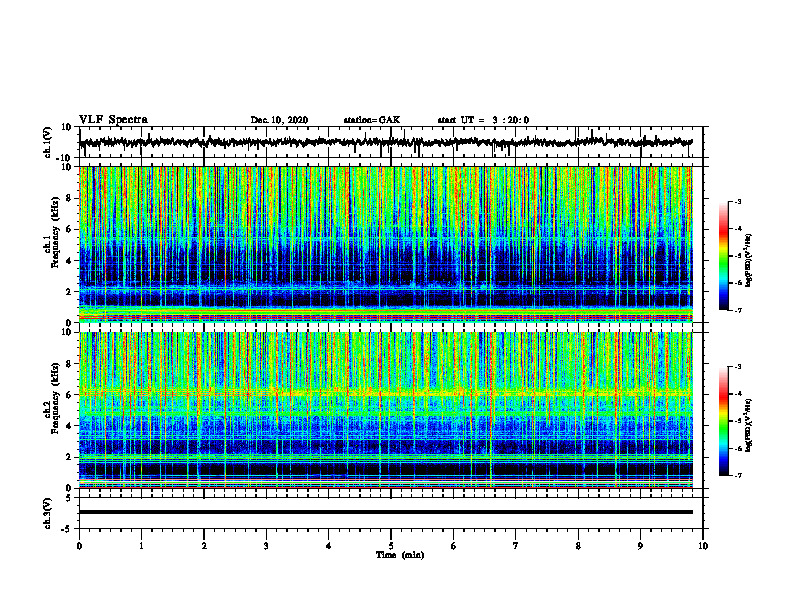This screenshot has height=612, width=792.
Task: Click the "4" kHz tick on ch.2 frequency axis
Action: click(69, 426)
